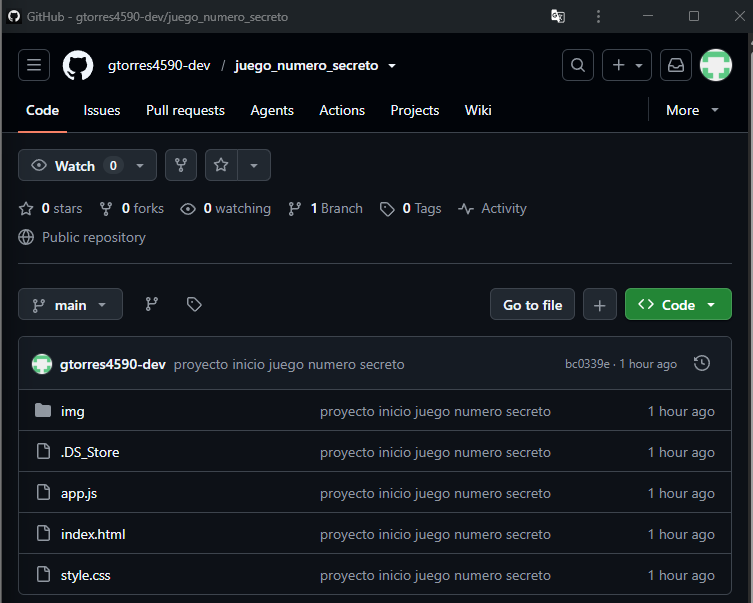The image size is (753, 603).
Task: Open owner gtorres4590-dev breadcrumb link
Action: click(x=159, y=65)
